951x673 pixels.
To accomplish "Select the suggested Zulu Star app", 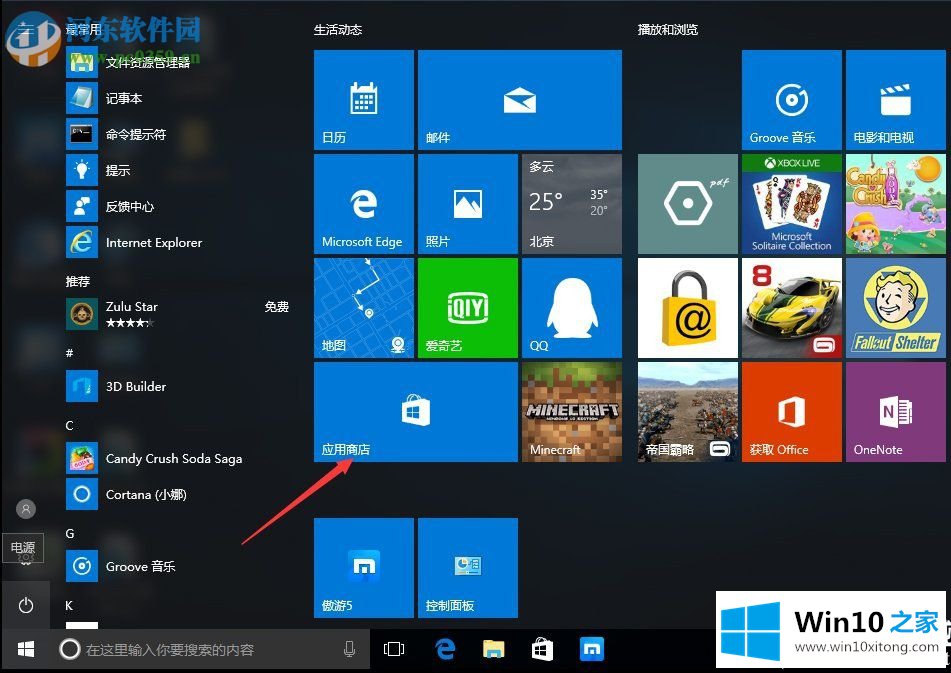I will (179, 314).
